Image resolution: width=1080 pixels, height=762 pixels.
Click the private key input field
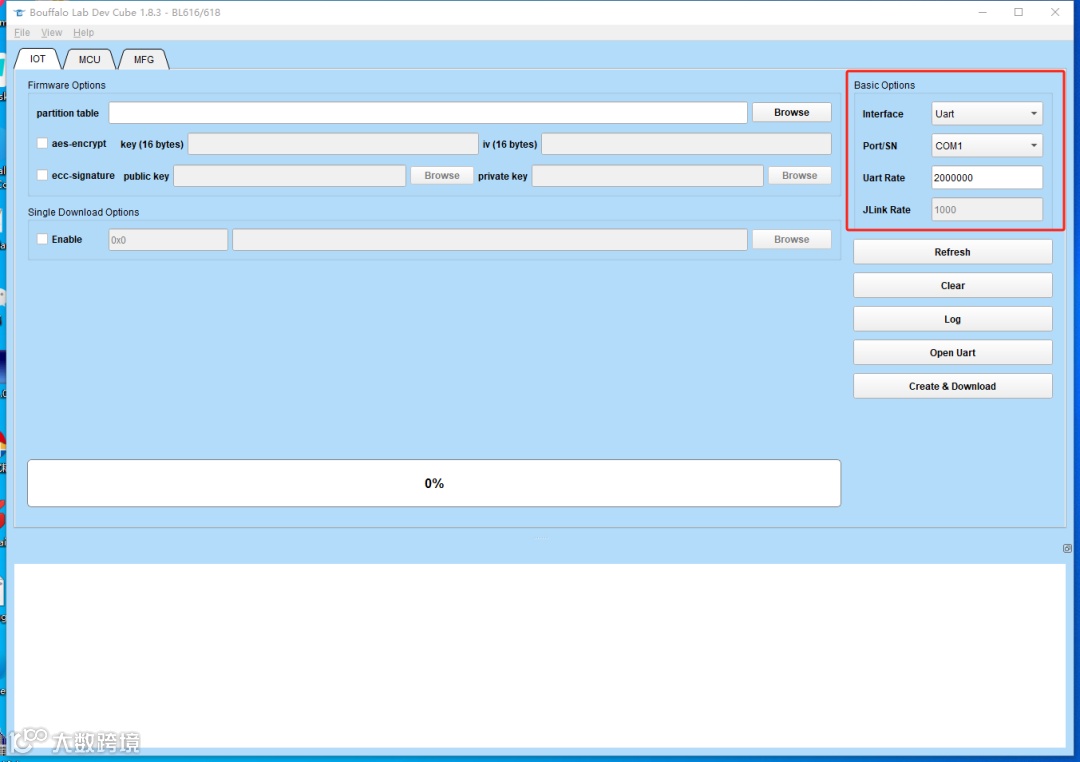tap(647, 176)
